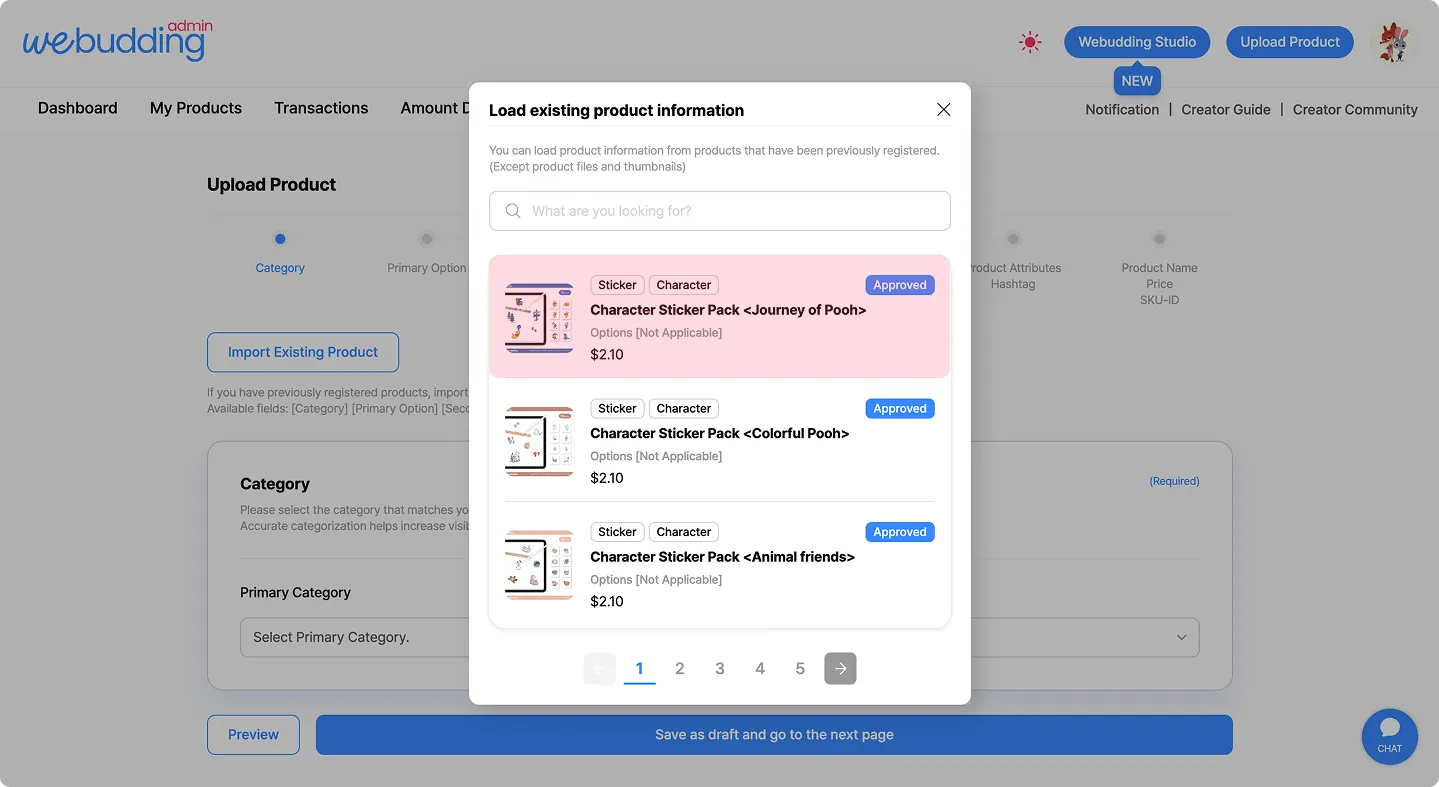1439x787 pixels.
Task: Click the search magnifier icon in the dialog
Action: (513, 211)
